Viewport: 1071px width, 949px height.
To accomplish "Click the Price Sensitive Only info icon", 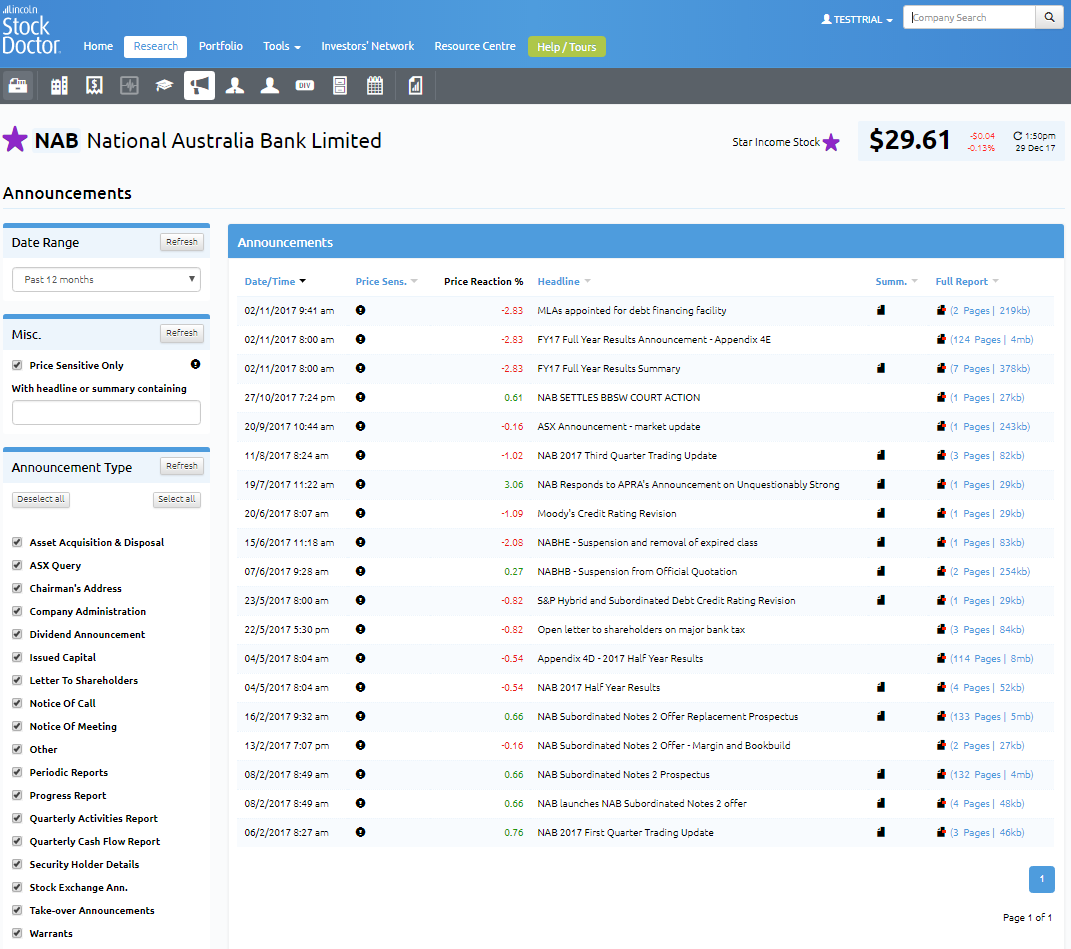I will (x=195, y=364).
